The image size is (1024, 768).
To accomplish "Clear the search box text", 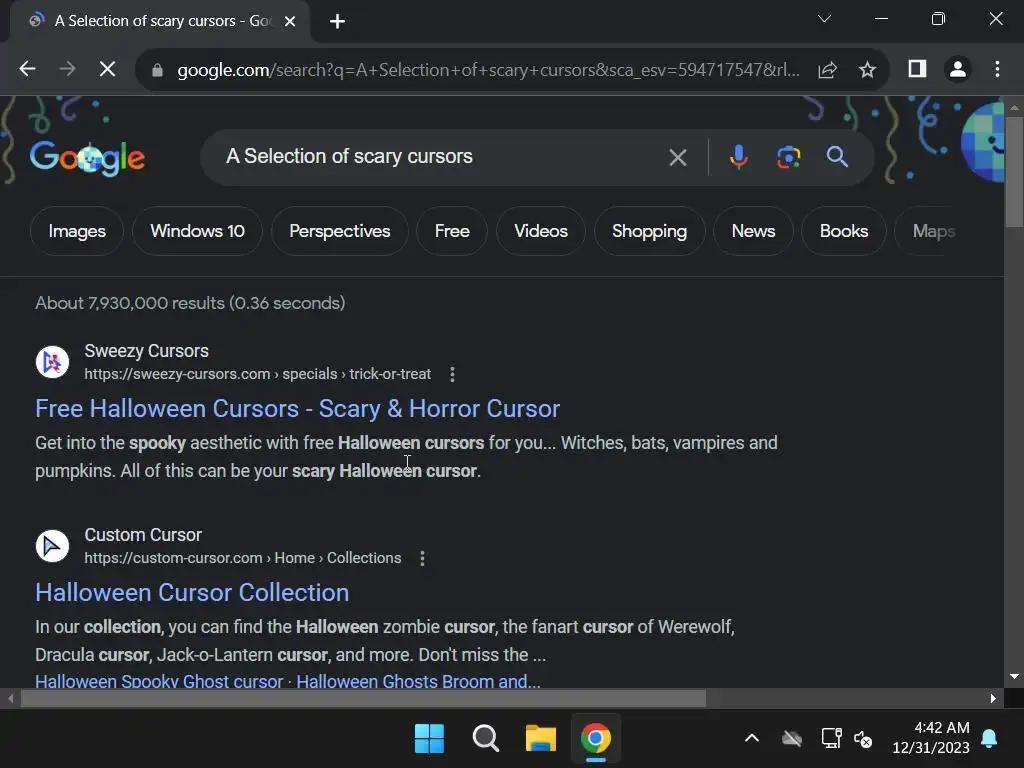I will pyautogui.click(x=678, y=157).
